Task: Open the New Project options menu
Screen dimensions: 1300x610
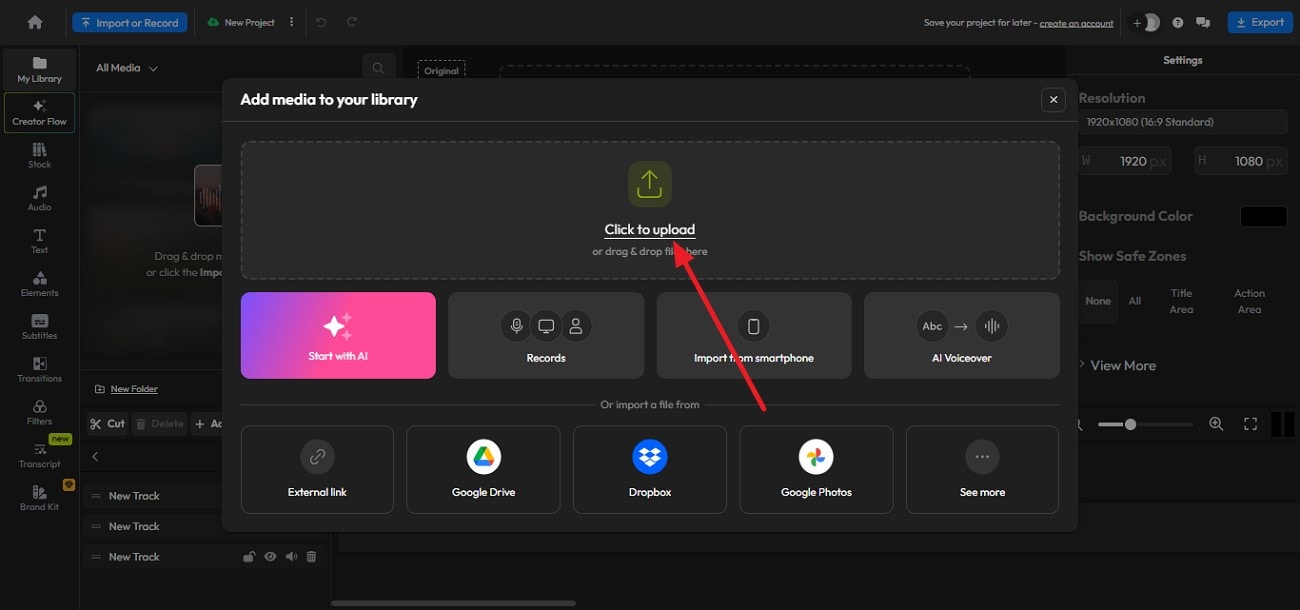Action: pos(291,20)
